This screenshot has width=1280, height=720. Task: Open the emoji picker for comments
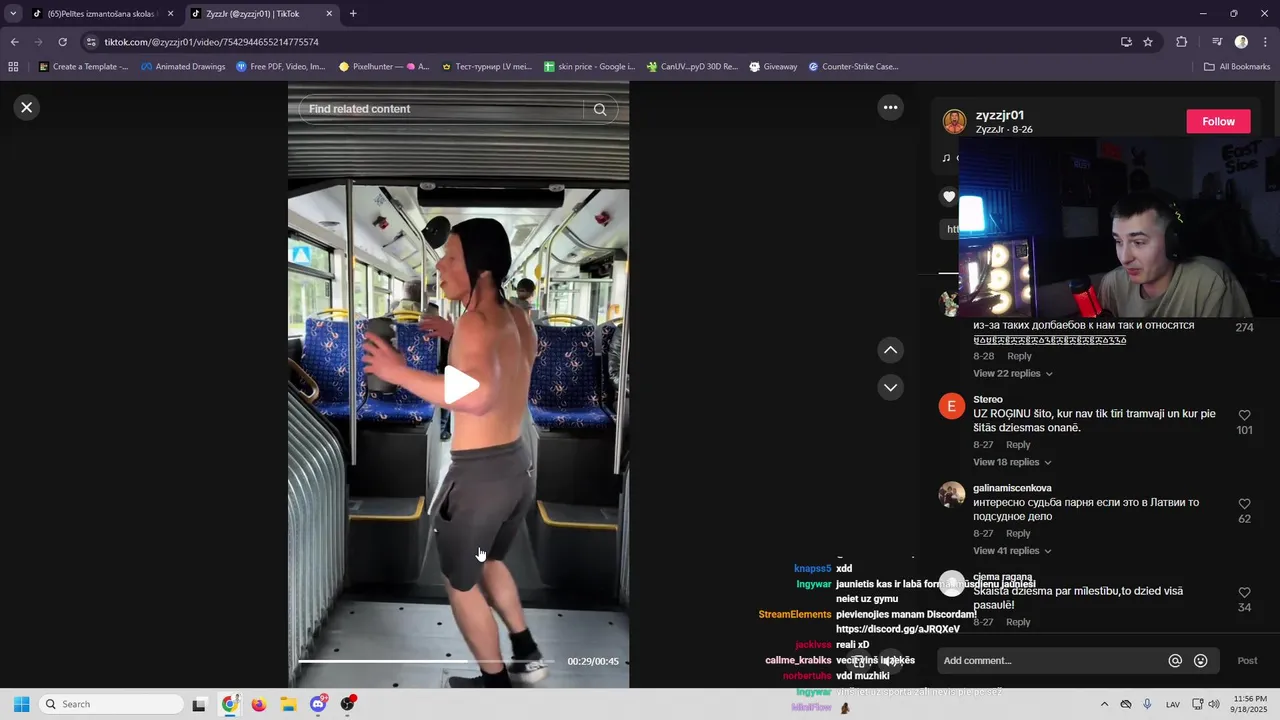(x=1201, y=661)
